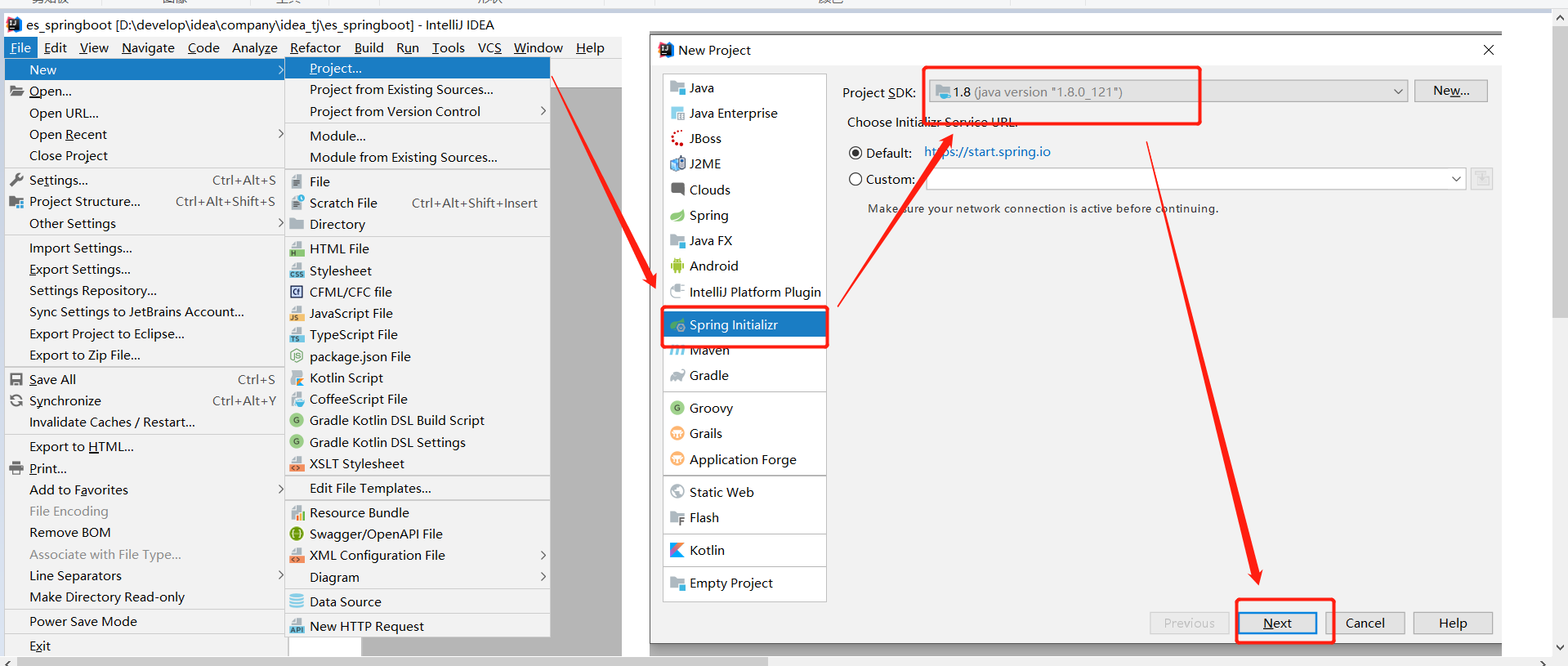1568x666 pixels.
Task: Open the Navigate menu
Action: [148, 47]
